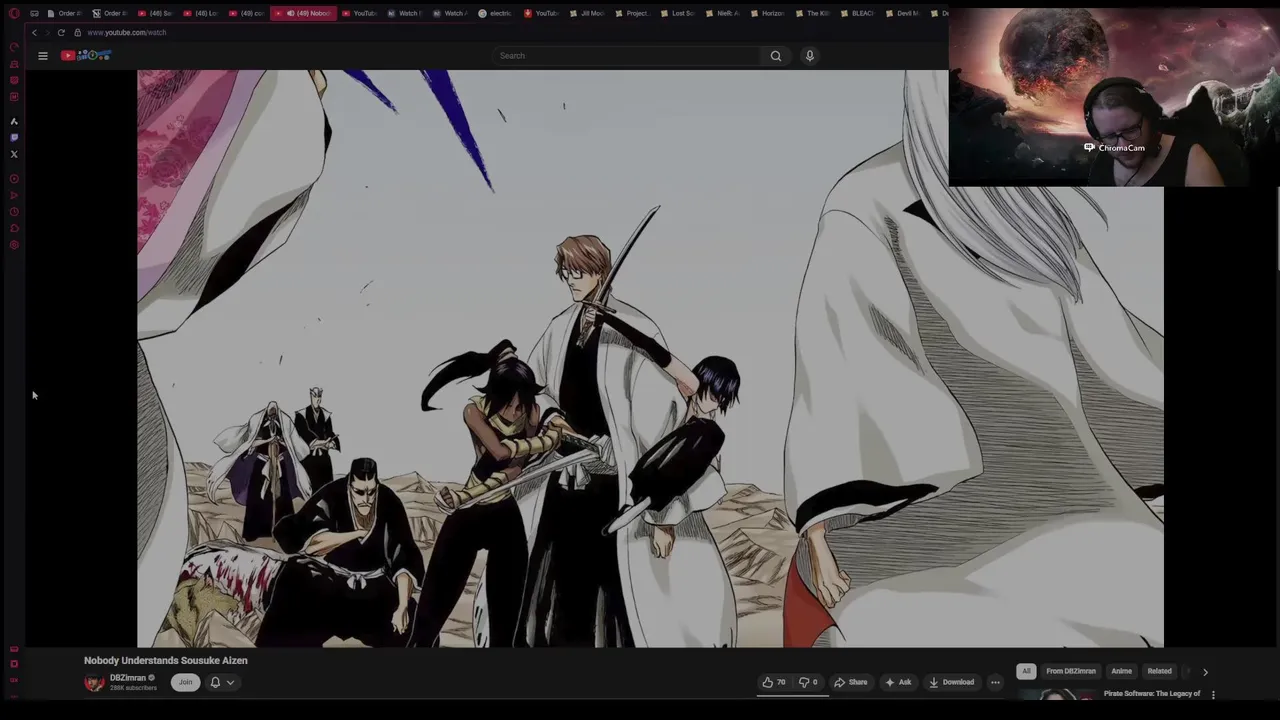1280x720 pixels.
Task: Open options for 'Pirate Software' suggested video
Action: [1213, 694]
